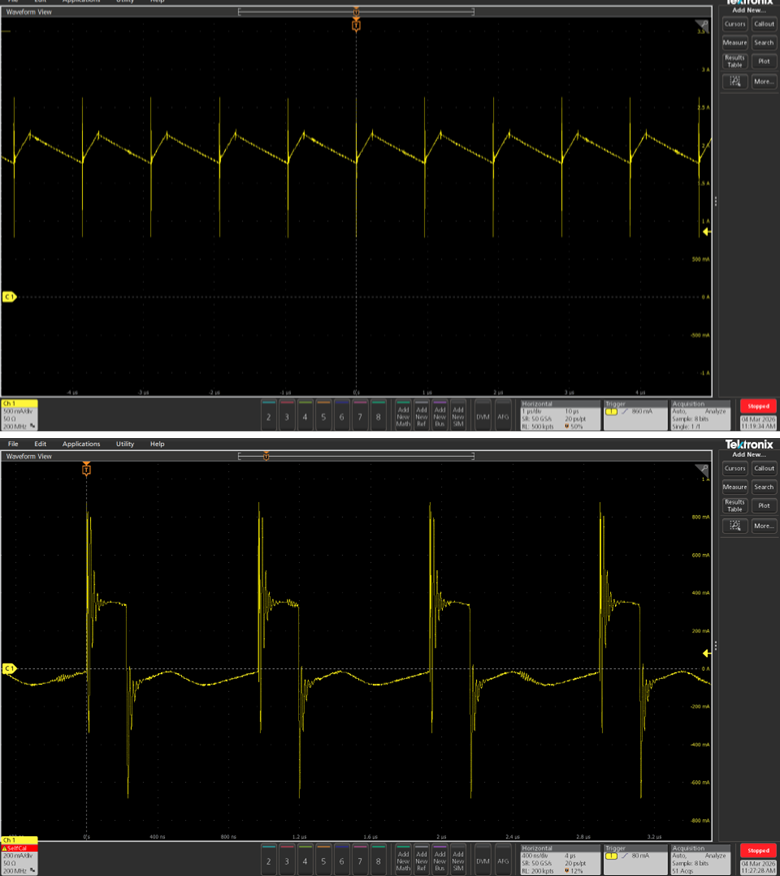Add channel 4 in lower scope settings bar
Viewport: 780px width, 876px height.
(305, 859)
